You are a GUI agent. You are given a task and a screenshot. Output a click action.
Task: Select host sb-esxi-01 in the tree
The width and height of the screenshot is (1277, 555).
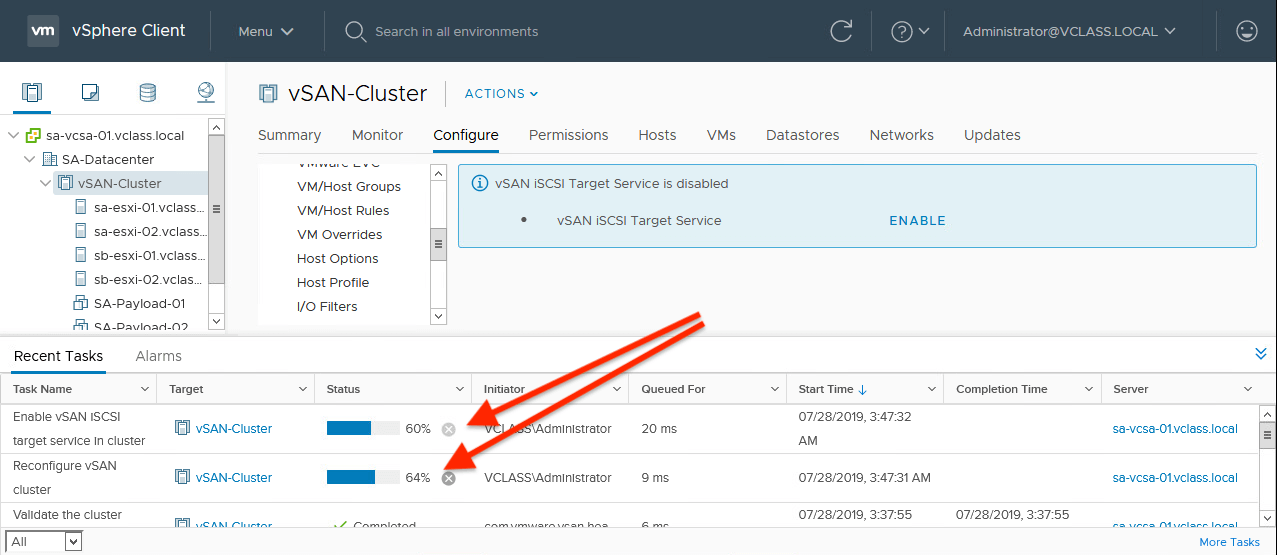(x=149, y=255)
